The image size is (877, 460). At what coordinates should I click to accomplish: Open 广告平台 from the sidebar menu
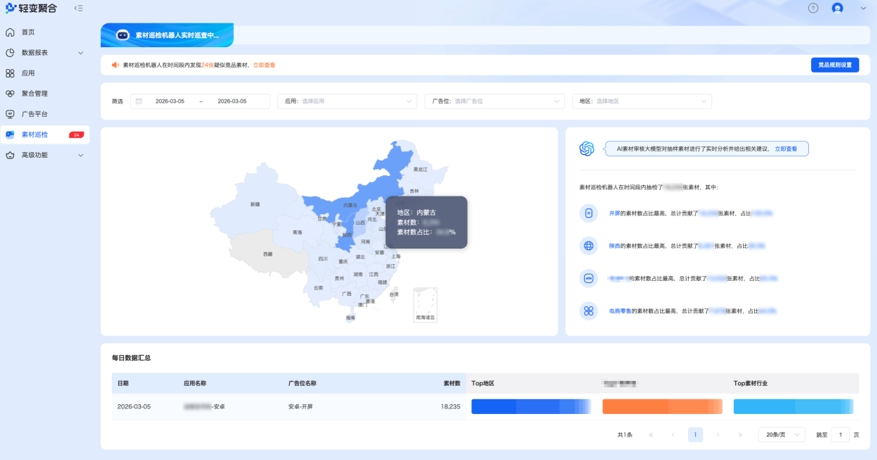coord(35,114)
